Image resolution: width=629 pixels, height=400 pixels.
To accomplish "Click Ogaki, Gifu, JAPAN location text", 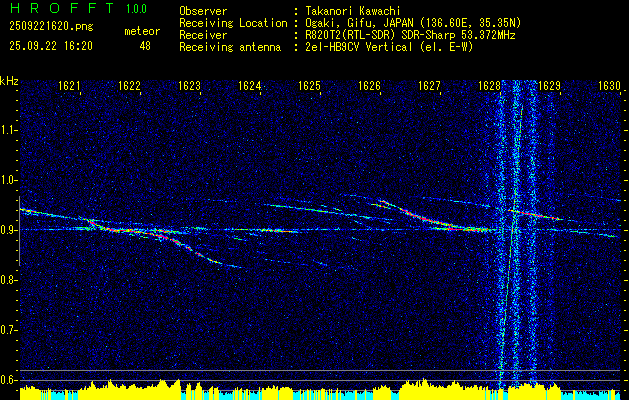I will click(413, 23).
